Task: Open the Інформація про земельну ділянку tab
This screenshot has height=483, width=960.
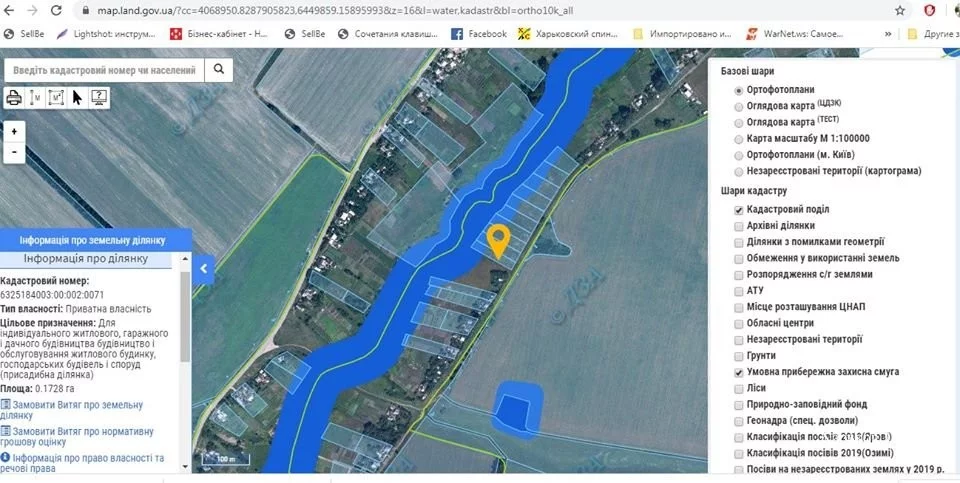Action: click(x=92, y=240)
